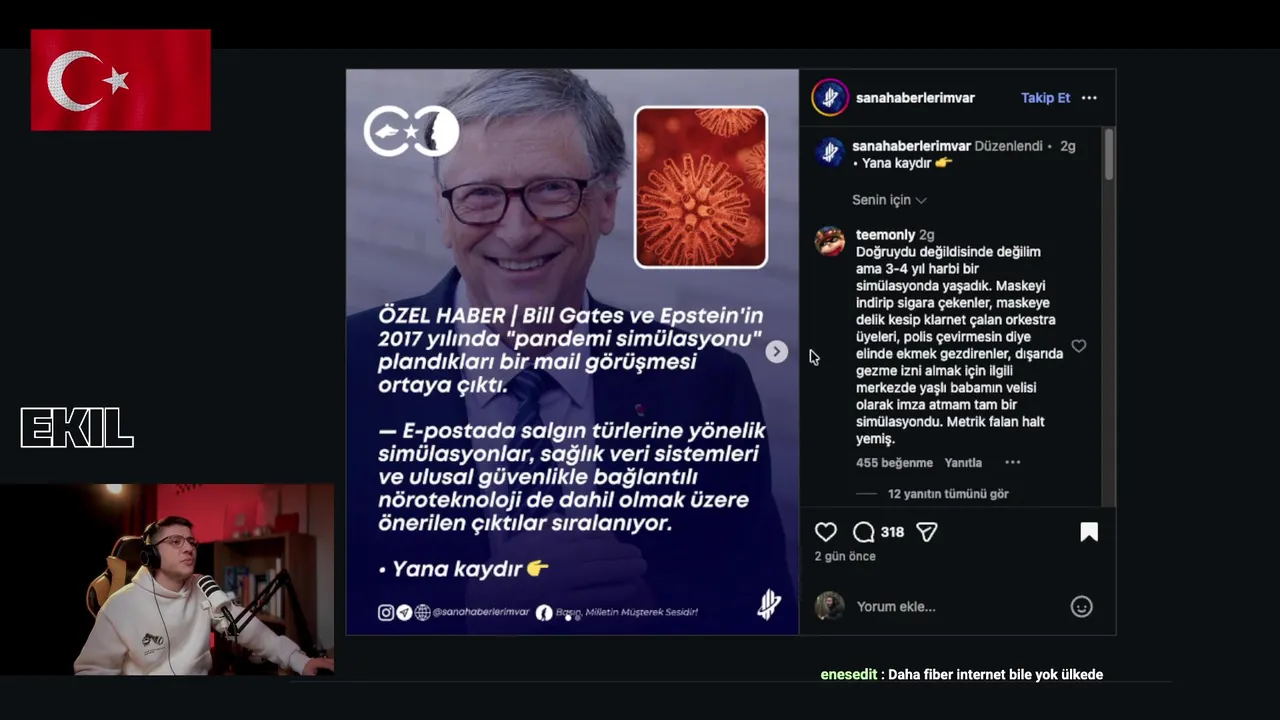
Task: Open comments via speech bubble icon
Action: (864, 532)
